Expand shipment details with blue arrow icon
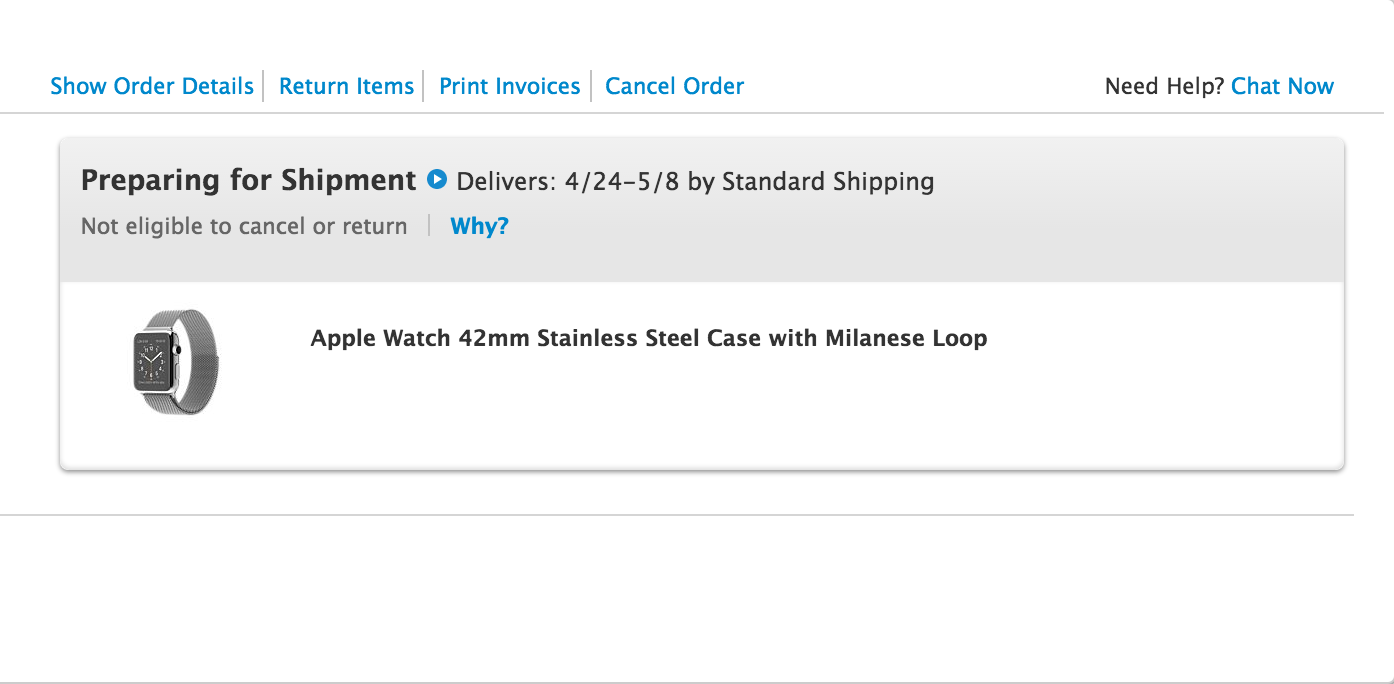This screenshot has height=684, width=1394. [x=436, y=180]
